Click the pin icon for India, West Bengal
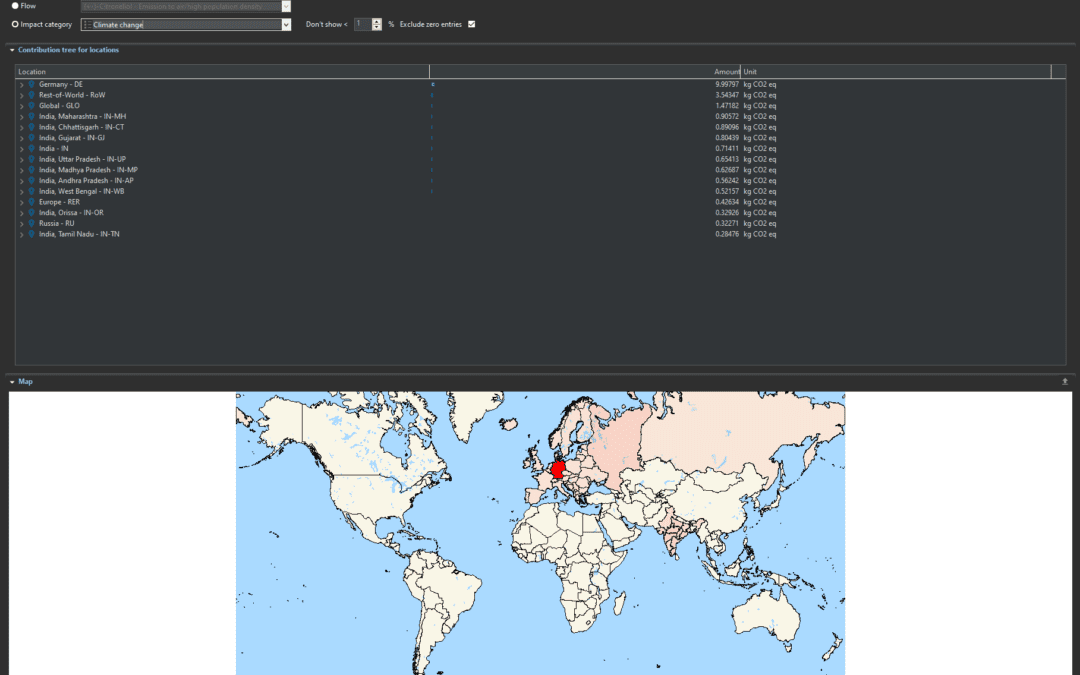 coord(31,191)
